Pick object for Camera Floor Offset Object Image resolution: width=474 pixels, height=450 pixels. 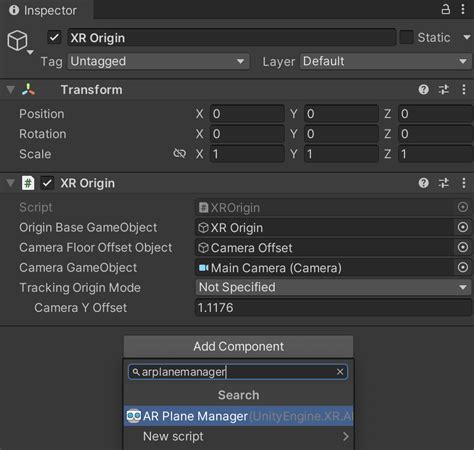[x=463, y=247]
